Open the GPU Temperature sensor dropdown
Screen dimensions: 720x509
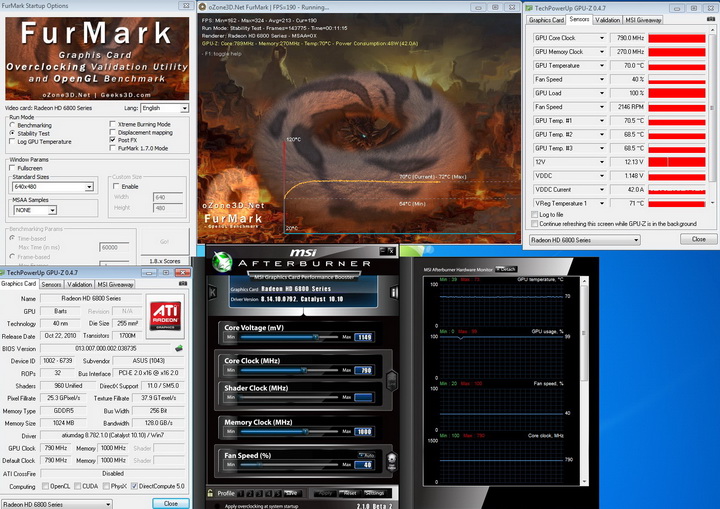[x=569, y=65]
